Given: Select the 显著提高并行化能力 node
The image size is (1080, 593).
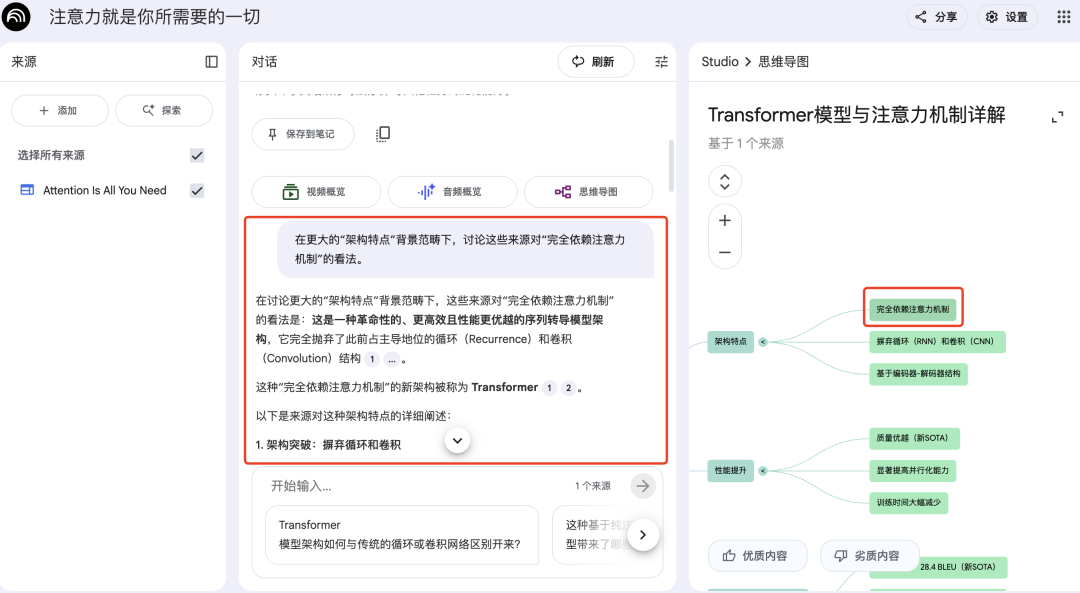Looking at the screenshot, I should [x=913, y=470].
